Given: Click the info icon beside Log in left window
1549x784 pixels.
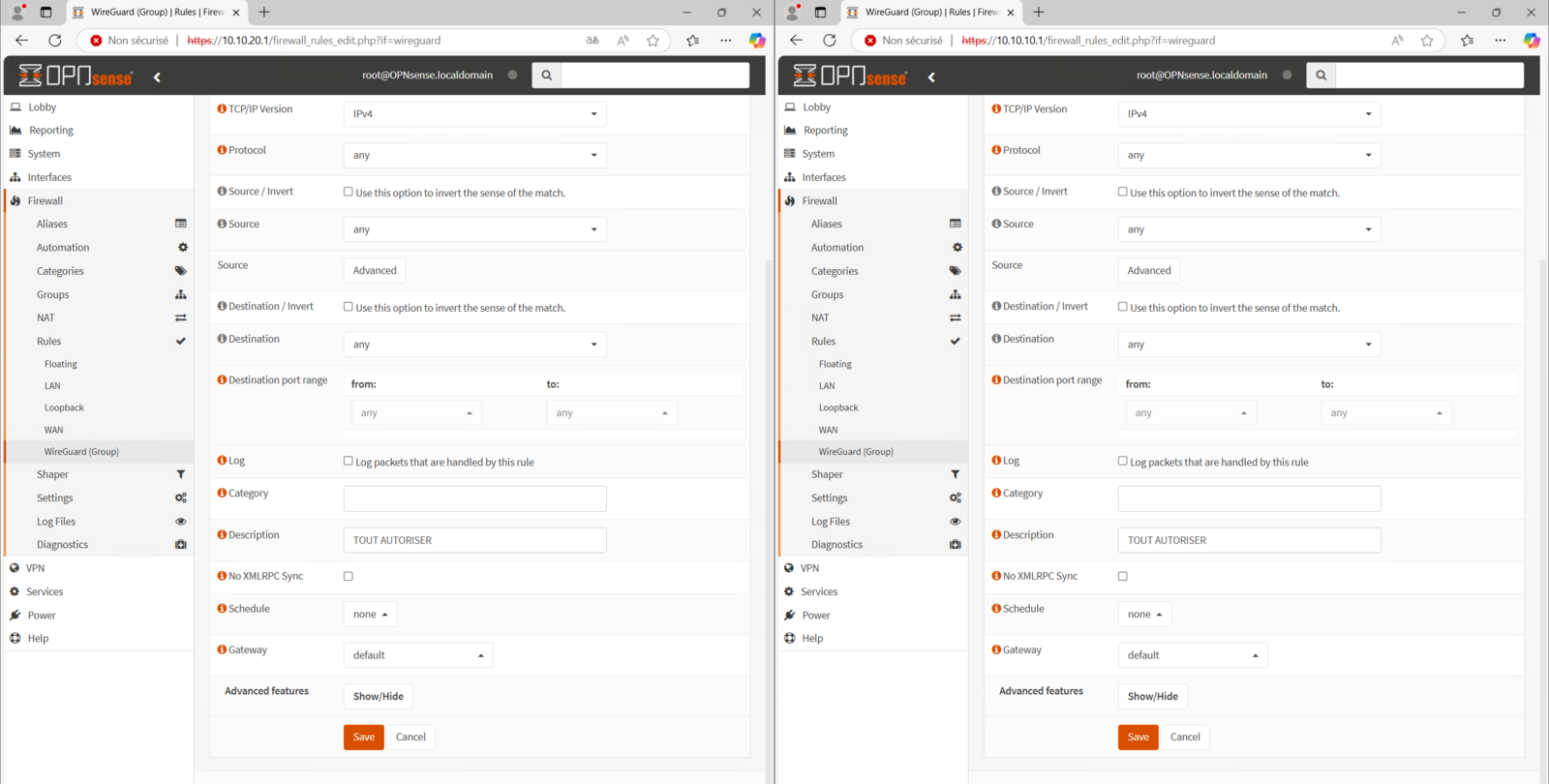Looking at the screenshot, I should [x=222, y=461].
